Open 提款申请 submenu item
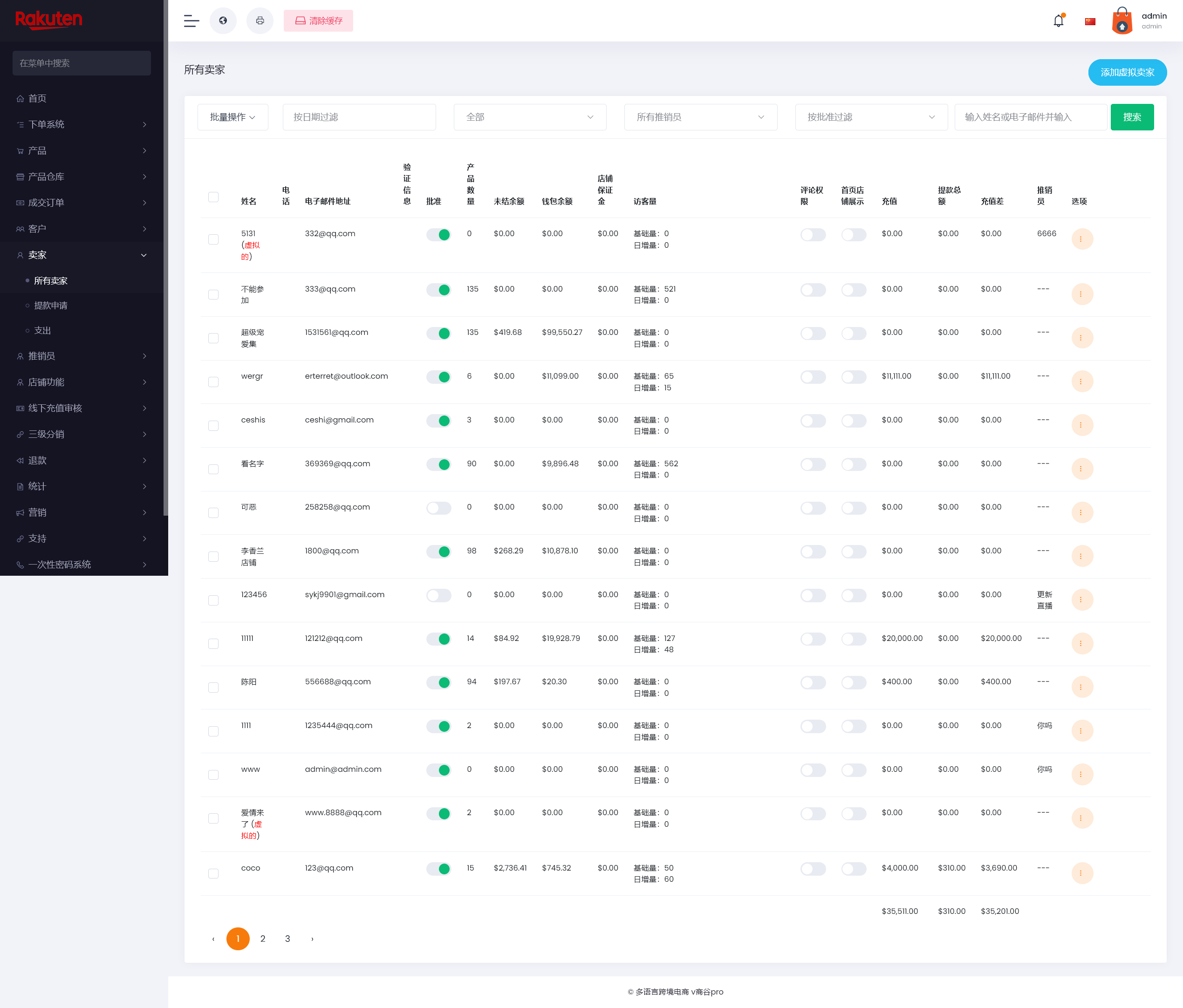 (51, 306)
